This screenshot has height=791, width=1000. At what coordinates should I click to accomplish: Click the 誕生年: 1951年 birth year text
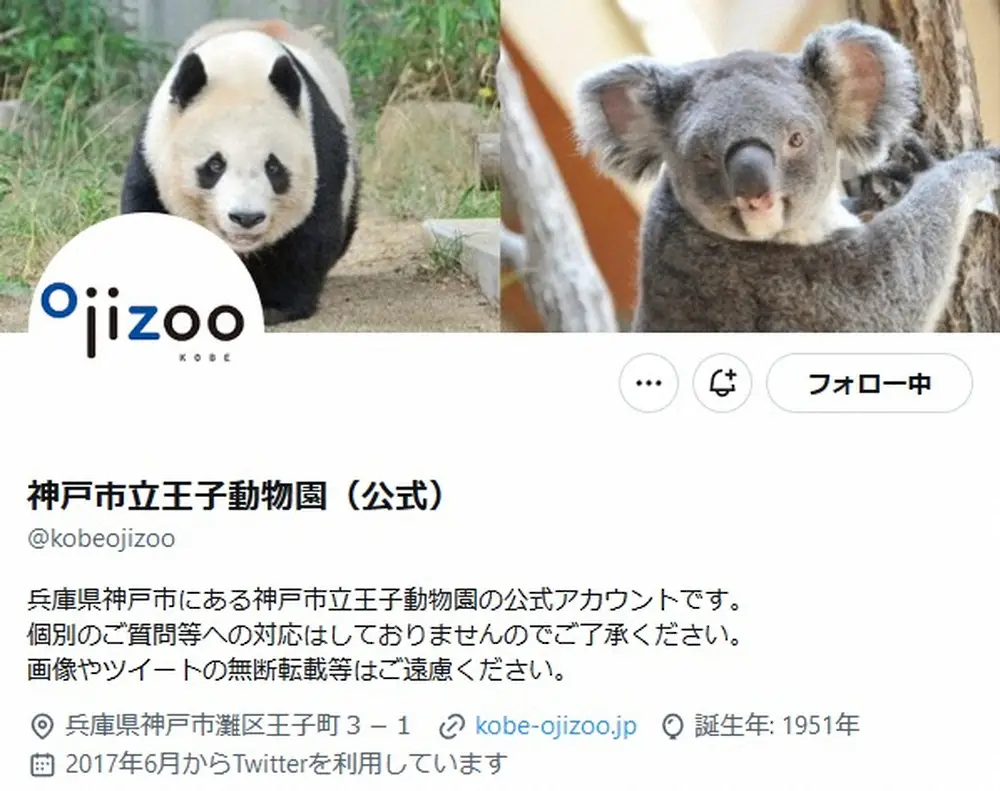point(777,725)
